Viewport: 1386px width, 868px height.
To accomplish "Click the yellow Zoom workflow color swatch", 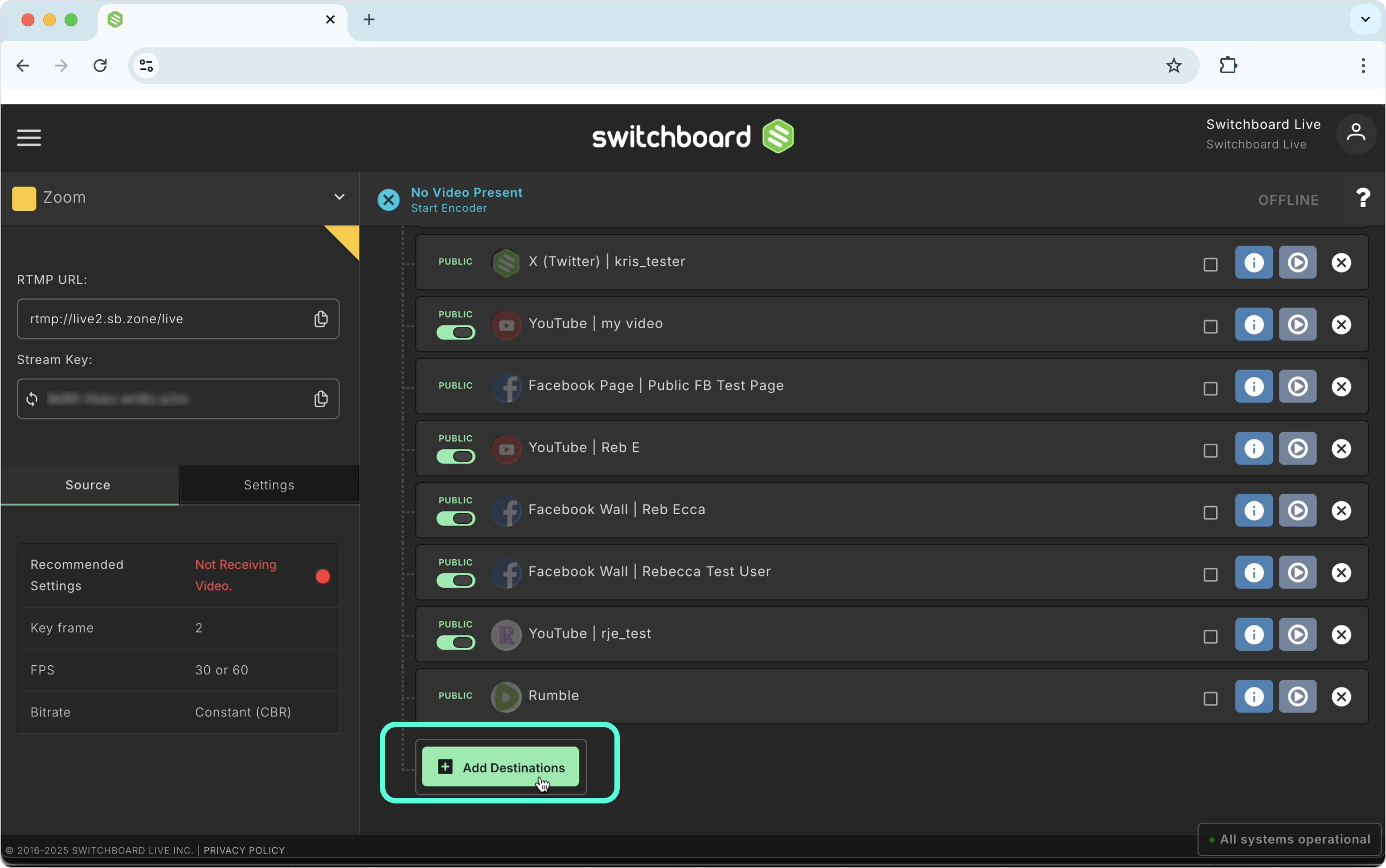I will [24, 198].
